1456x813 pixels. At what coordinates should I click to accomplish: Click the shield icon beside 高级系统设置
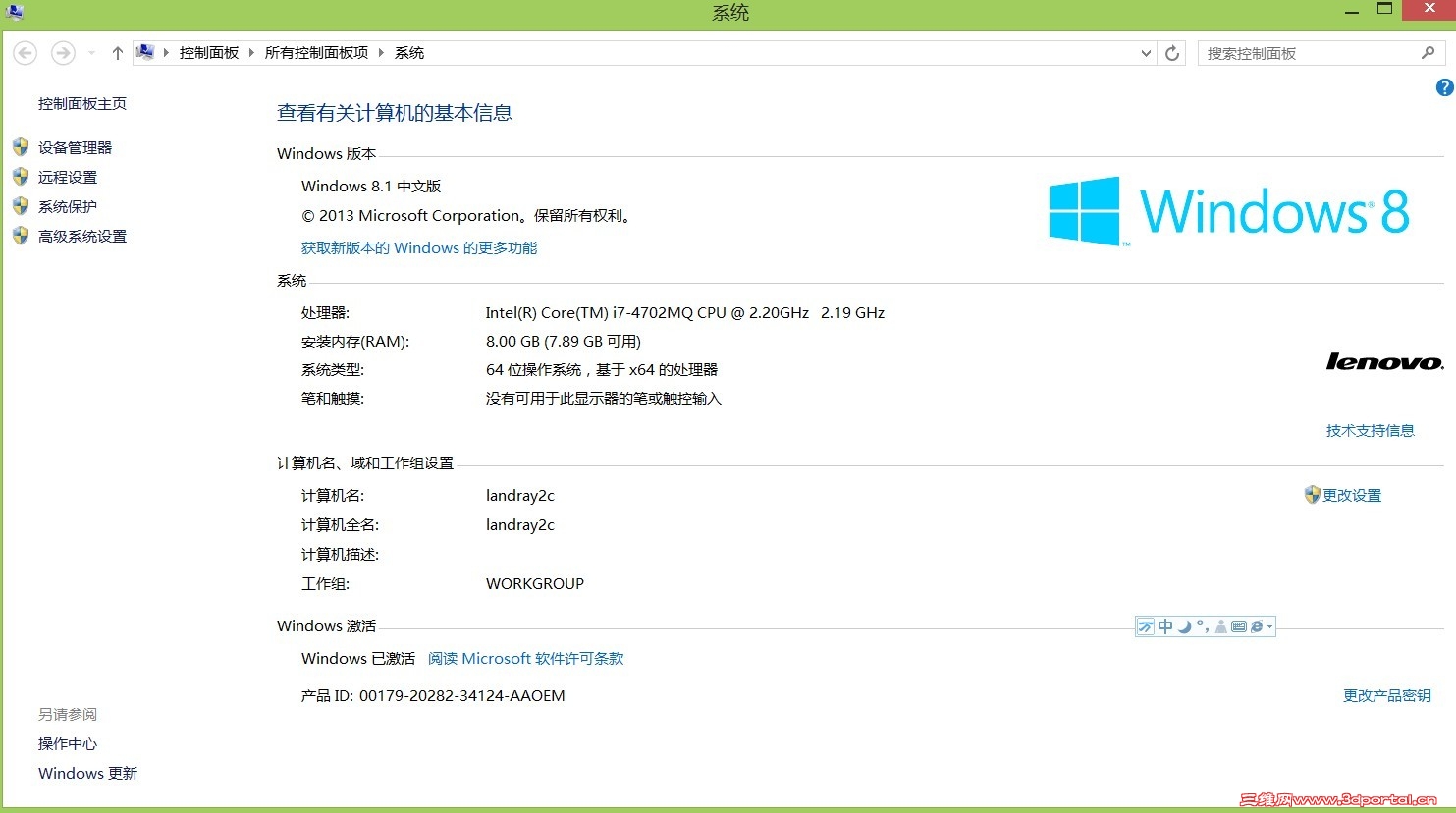pos(21,236)
